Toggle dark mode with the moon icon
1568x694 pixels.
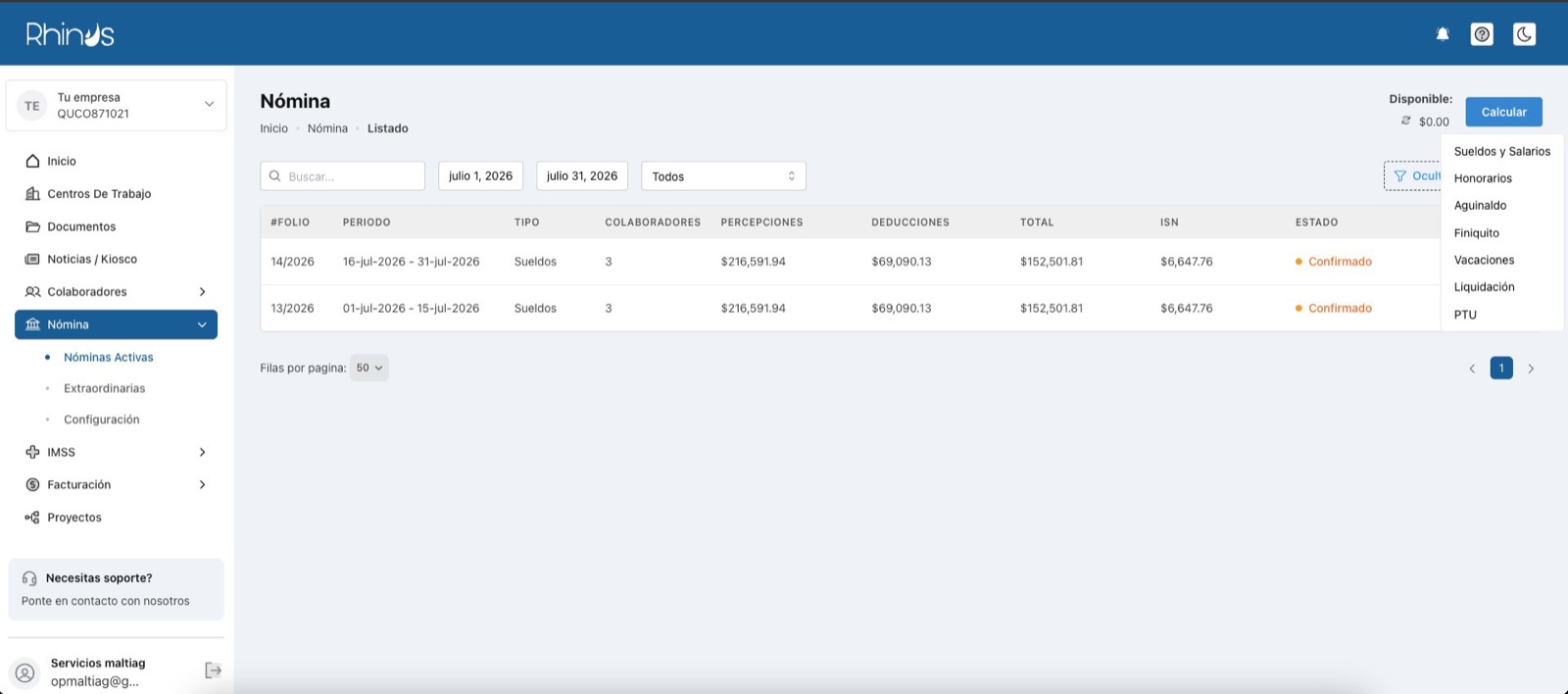point(1524,34)
